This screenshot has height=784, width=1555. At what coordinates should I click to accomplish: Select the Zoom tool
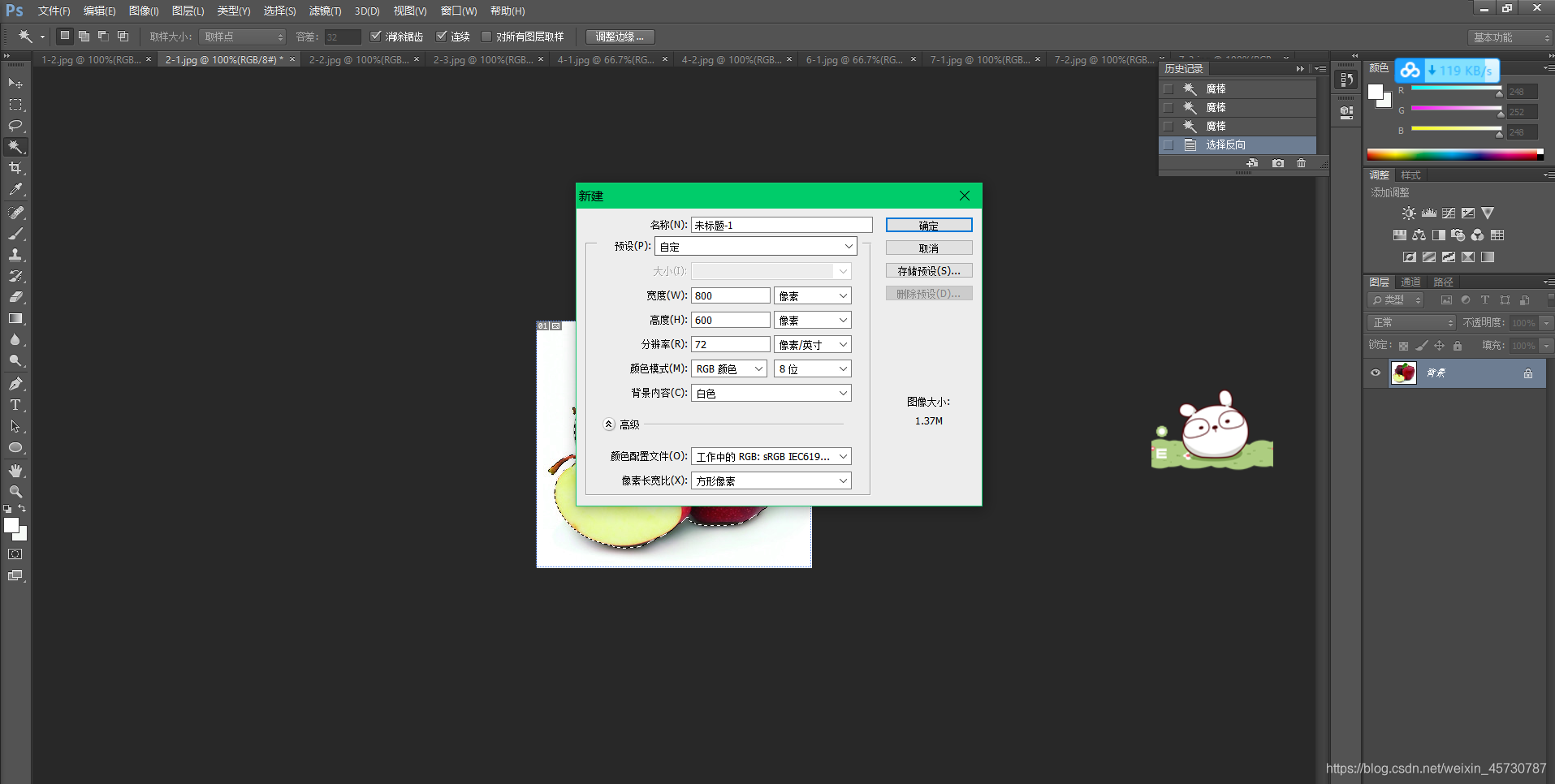point(15,492)
